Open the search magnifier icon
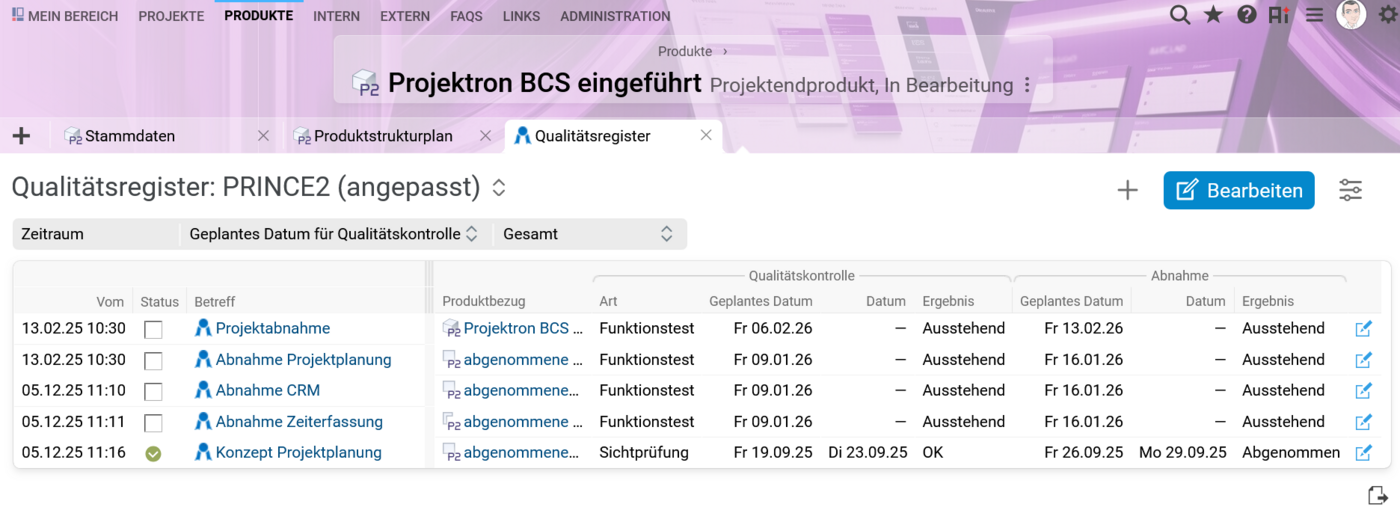This screenshot has width=1400, height=516. (x=1180, y=15)
